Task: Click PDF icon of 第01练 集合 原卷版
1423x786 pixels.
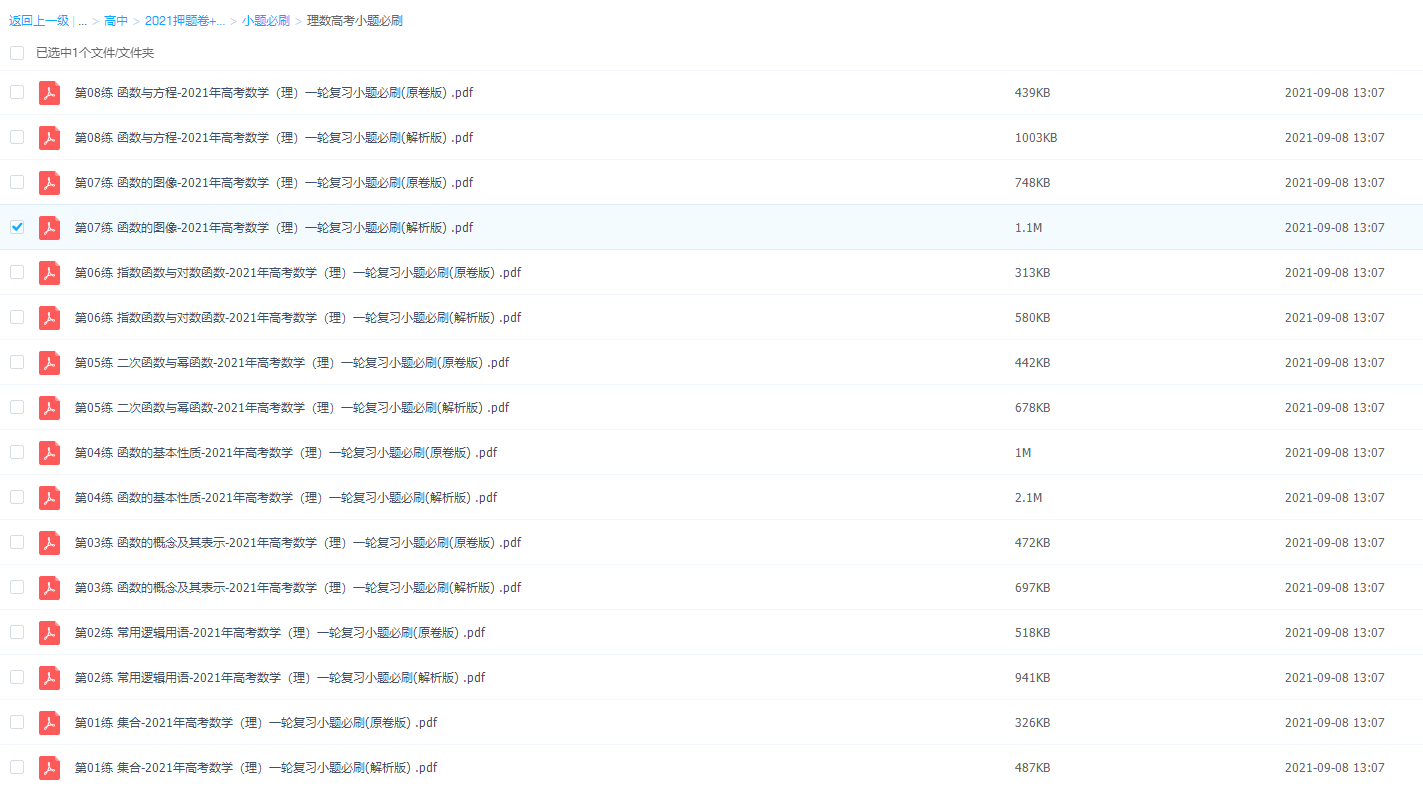Action: 49,723
